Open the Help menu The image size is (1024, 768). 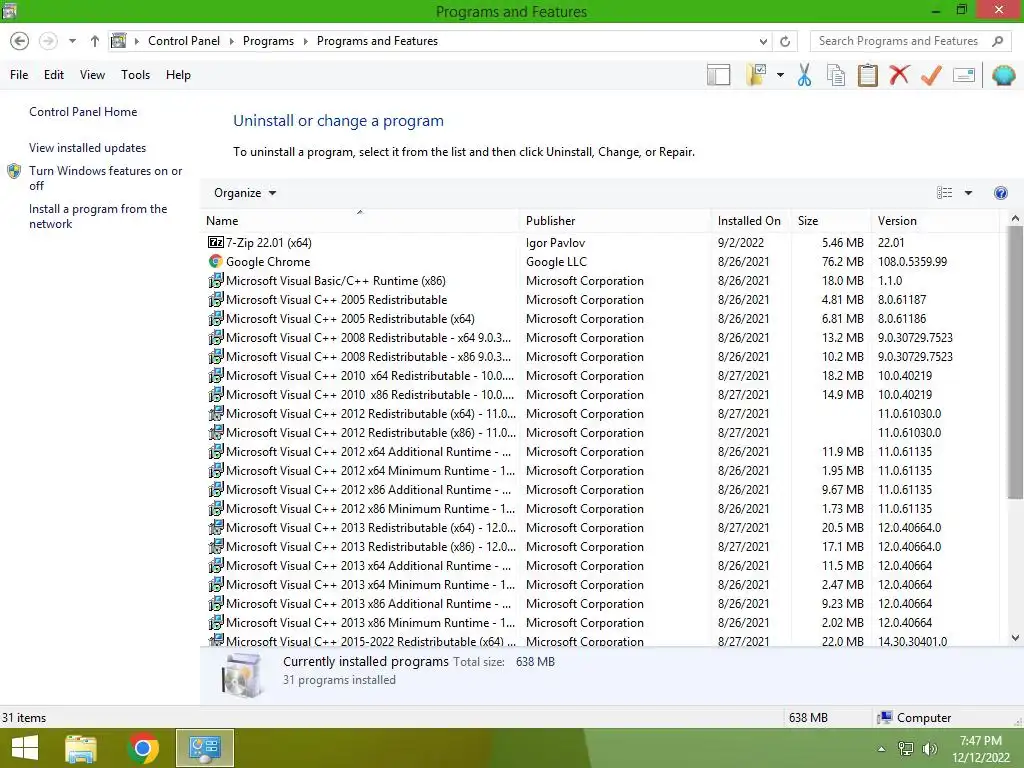click(x=178, y=75)
